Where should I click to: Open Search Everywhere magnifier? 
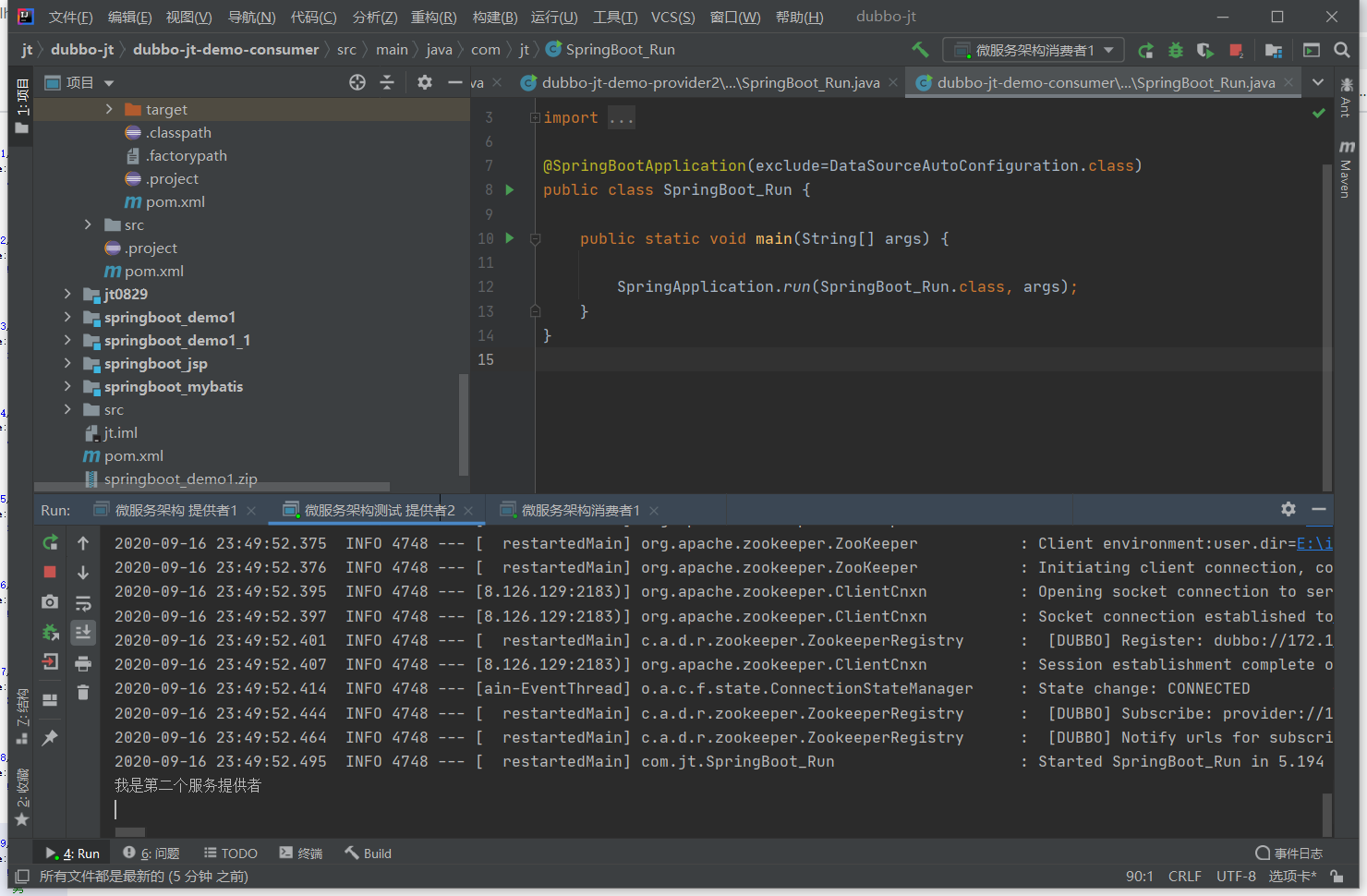[x=1342, y=50]
